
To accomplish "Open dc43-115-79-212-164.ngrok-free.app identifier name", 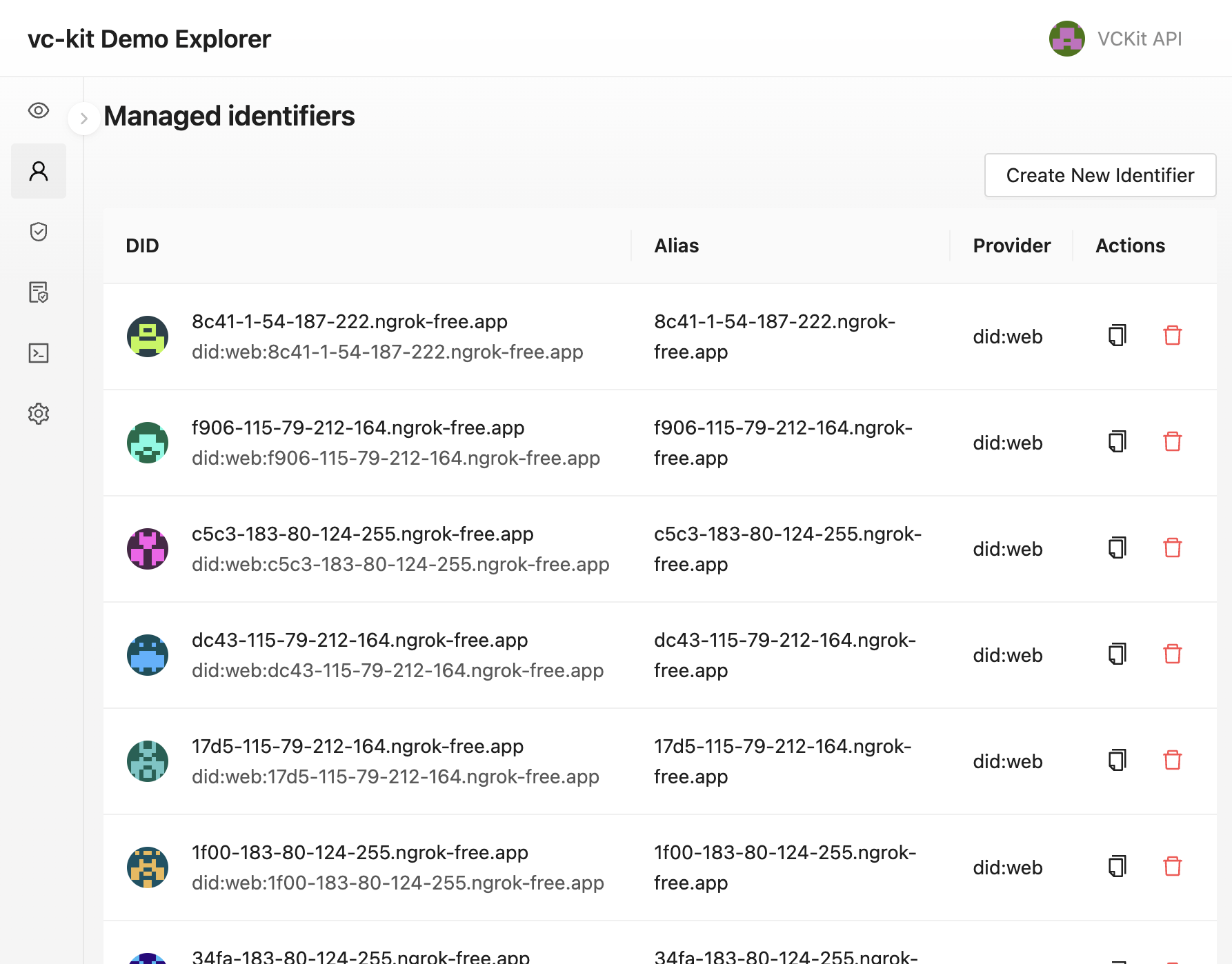I will pyautogui.click(x=360, y=641).
